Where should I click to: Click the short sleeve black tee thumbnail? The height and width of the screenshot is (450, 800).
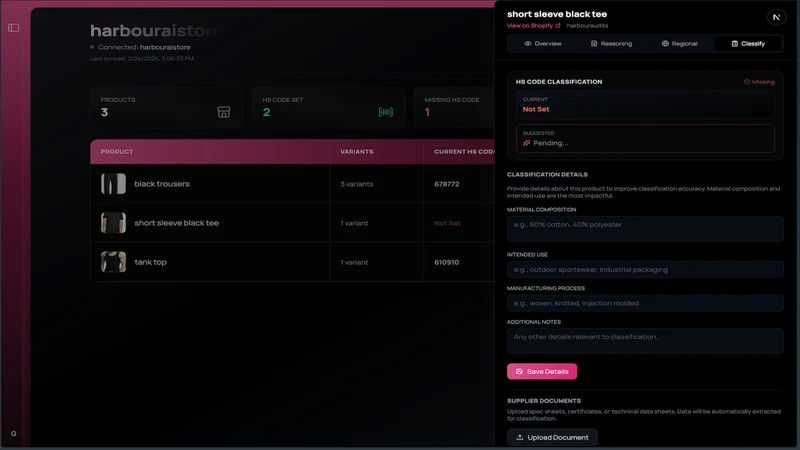113,223
